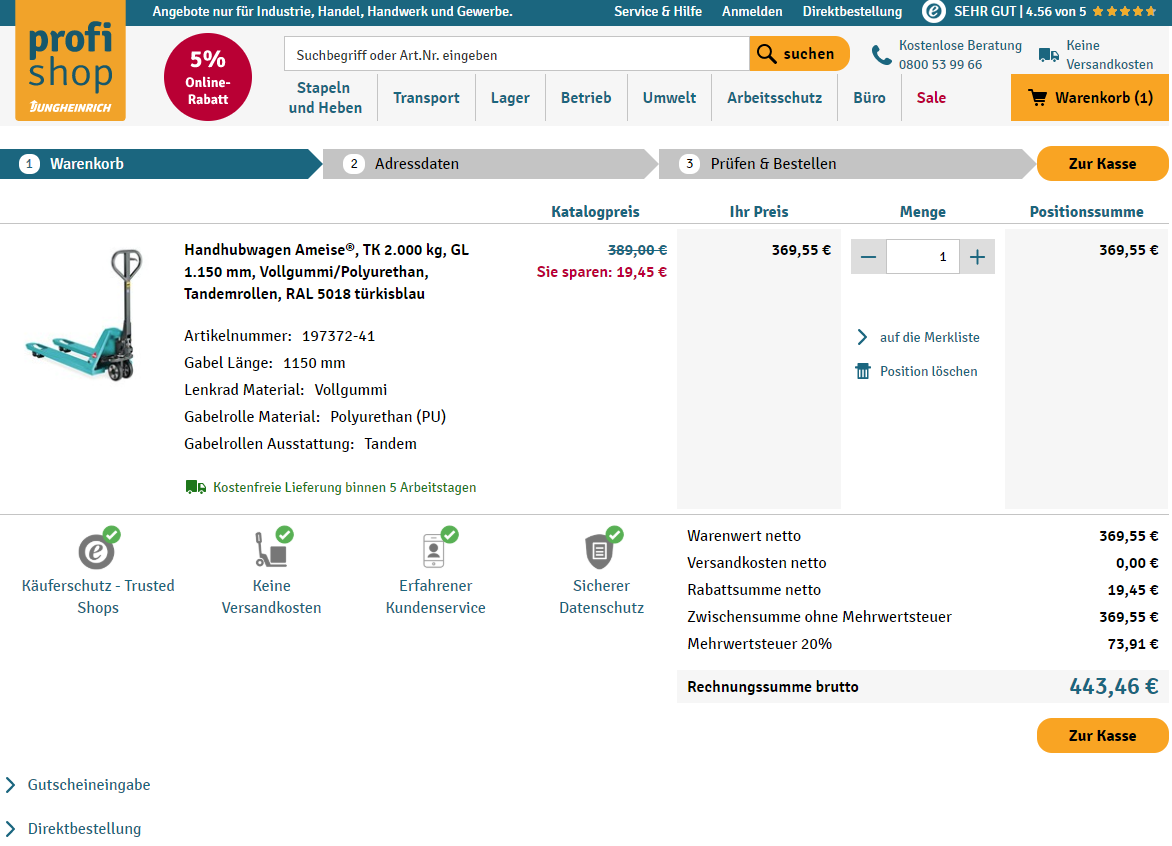Open Service & Hilfe link
The image size is (1172, 846).
tap(658, 11)
